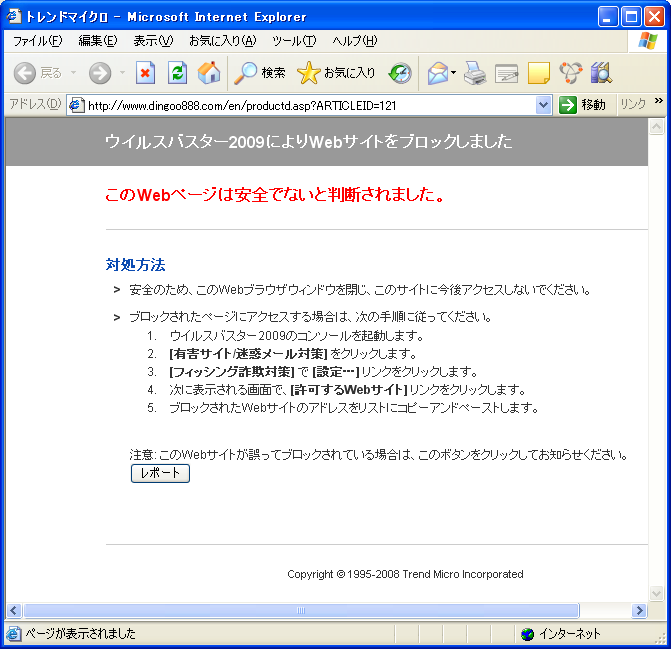Image resolution: width=671 pixels, height=649 pixels.
Task: Open the ファイル(F) menu
Action: click(38, 41)
